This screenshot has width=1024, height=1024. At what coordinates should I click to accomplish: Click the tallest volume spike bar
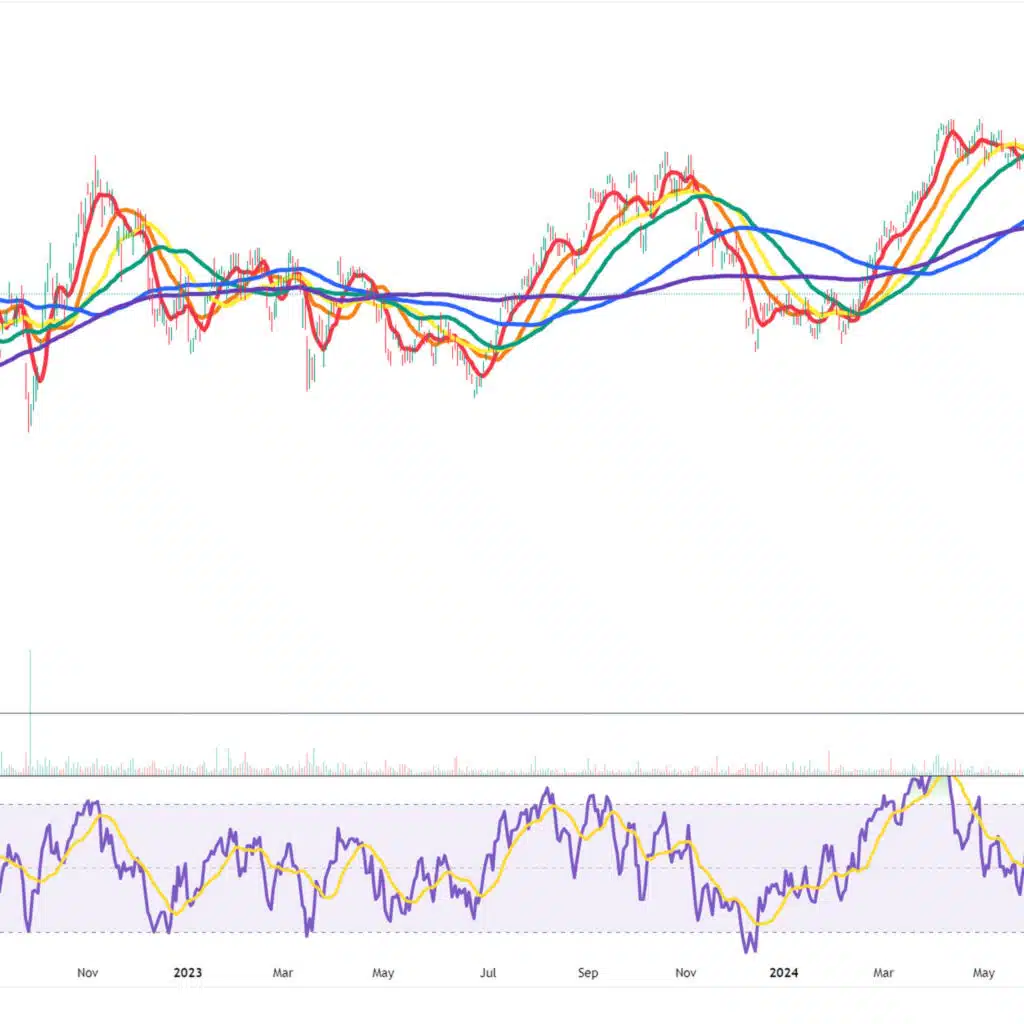[x=30, y=712]
